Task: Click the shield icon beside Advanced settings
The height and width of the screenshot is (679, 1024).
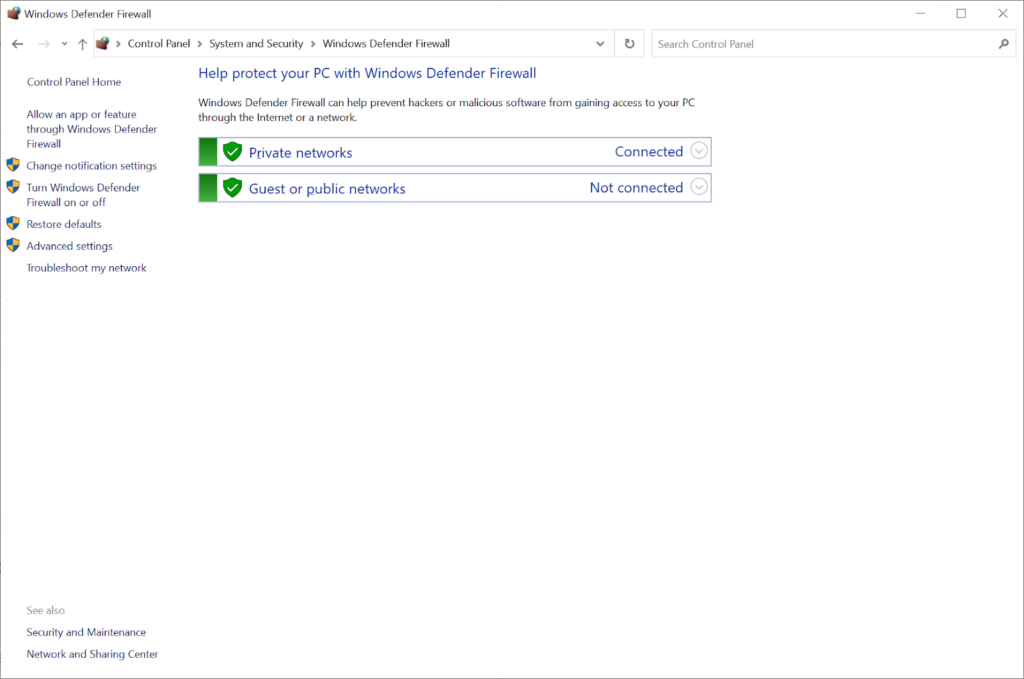Action: [12, 246]
